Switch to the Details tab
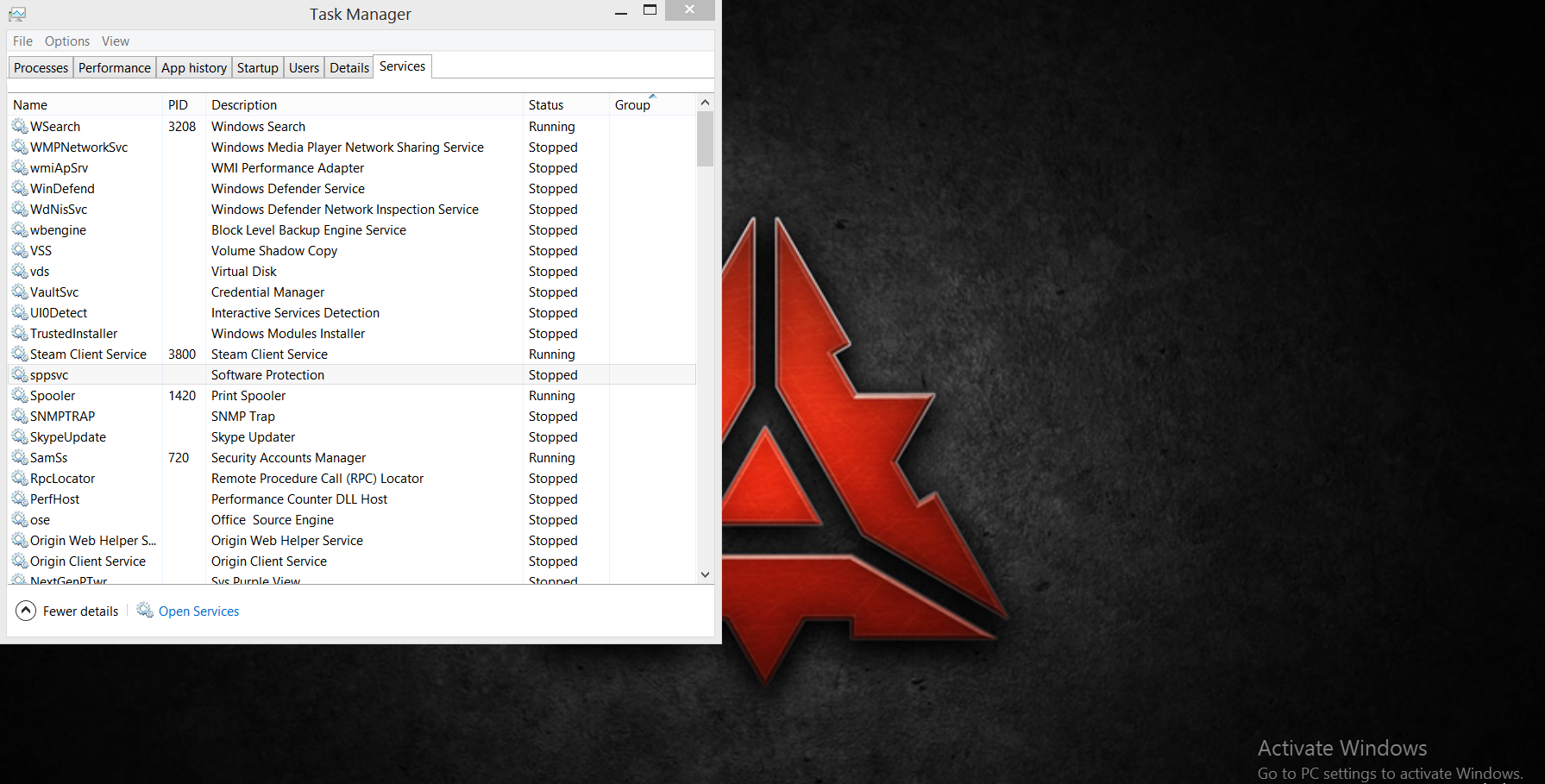This screenshot has height=784, width=1545. 349,68
